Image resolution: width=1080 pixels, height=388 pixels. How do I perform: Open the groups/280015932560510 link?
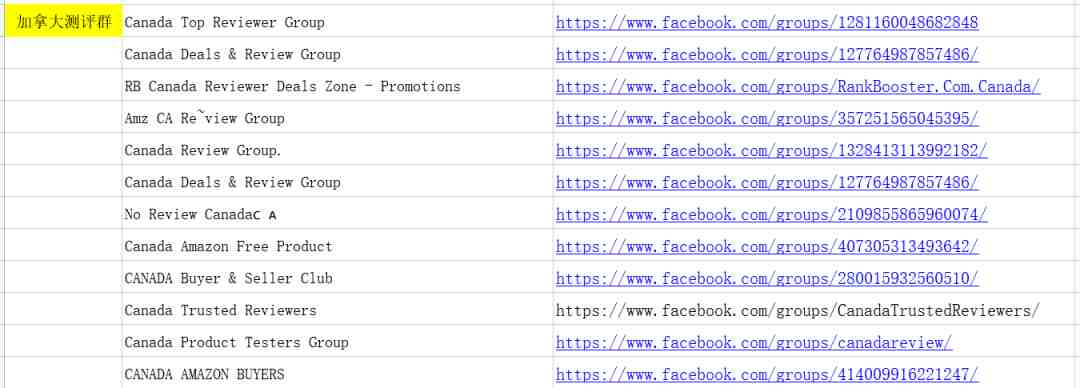click(767, 278)
